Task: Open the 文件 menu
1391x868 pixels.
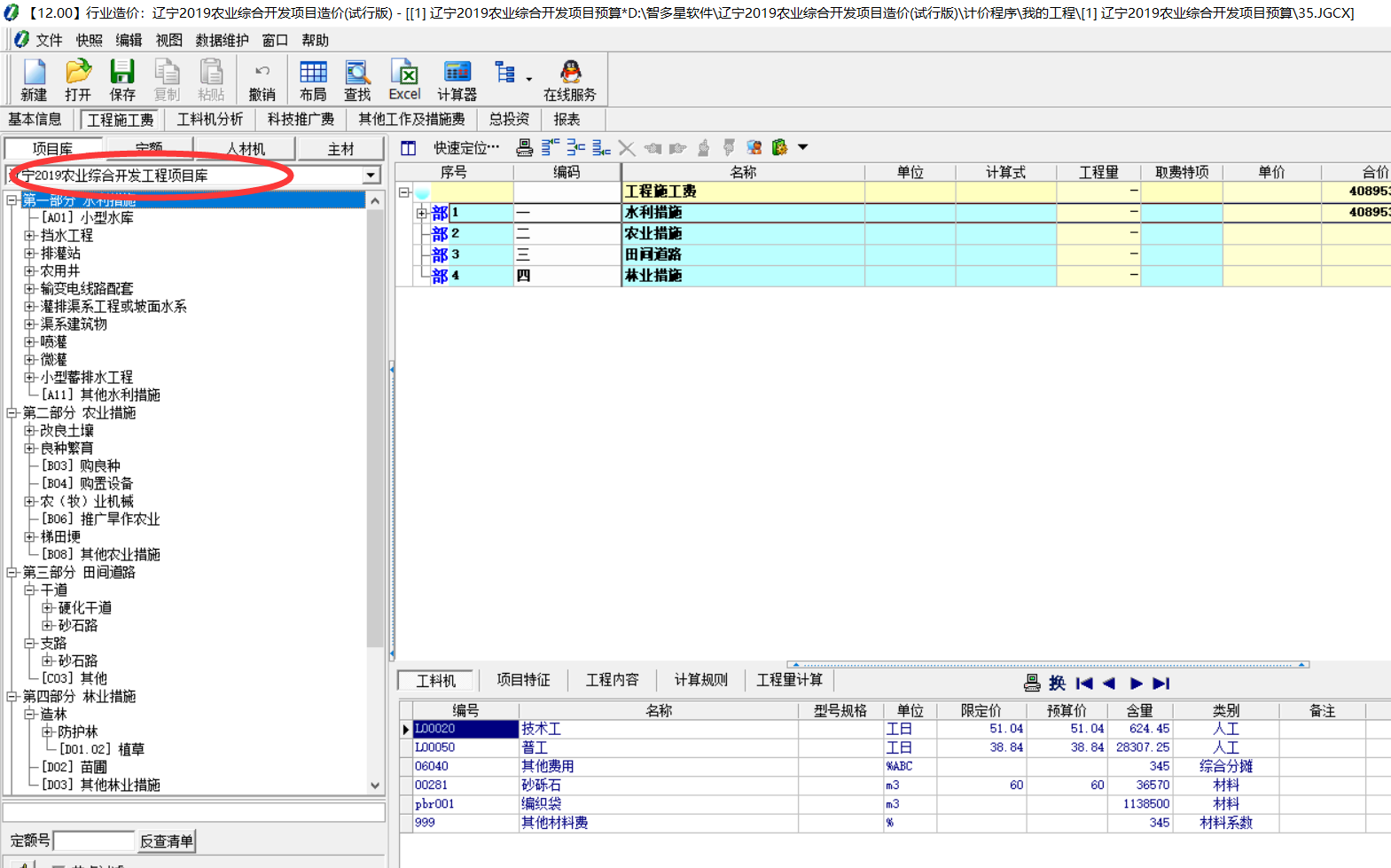Action: (49, 40)
